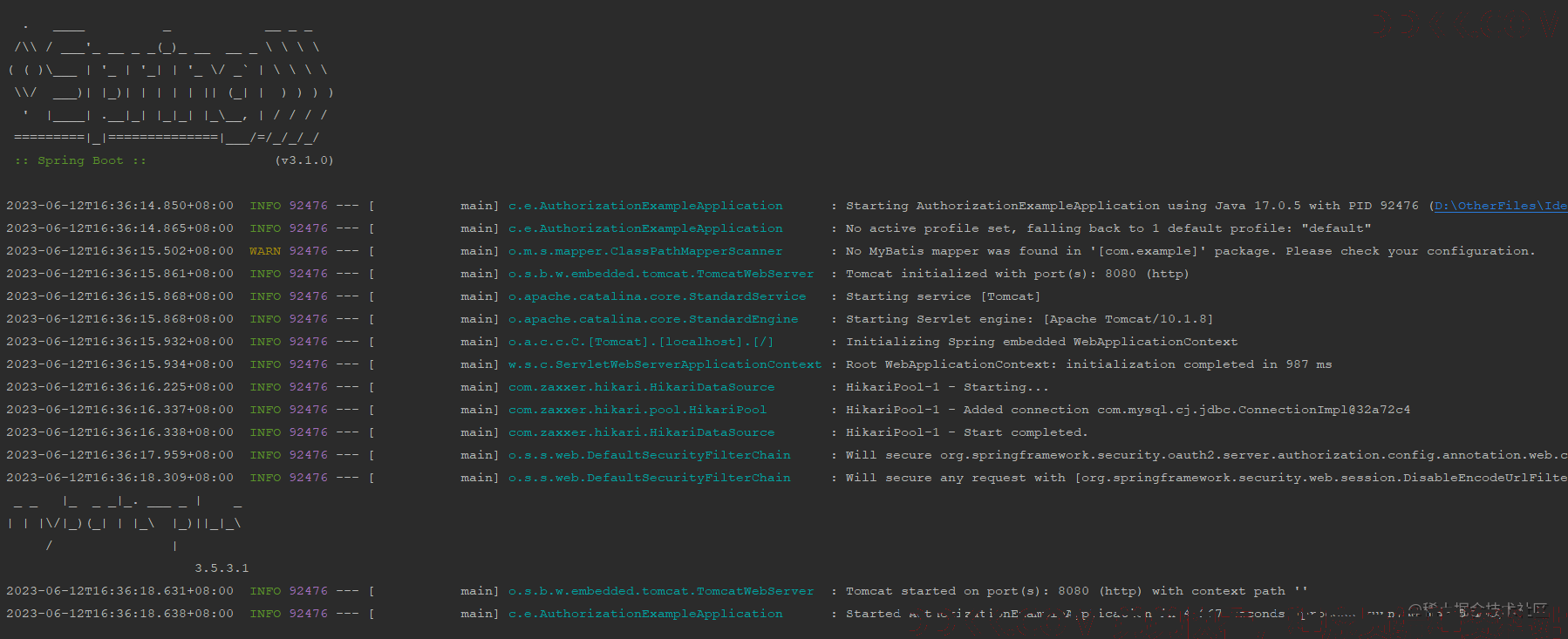Image resolution: width=1568 pixels, height=639 pixels.
Task: Click the w.s.c.ServletWebServerApplicationContext logger name
Action: pos(665,364)
